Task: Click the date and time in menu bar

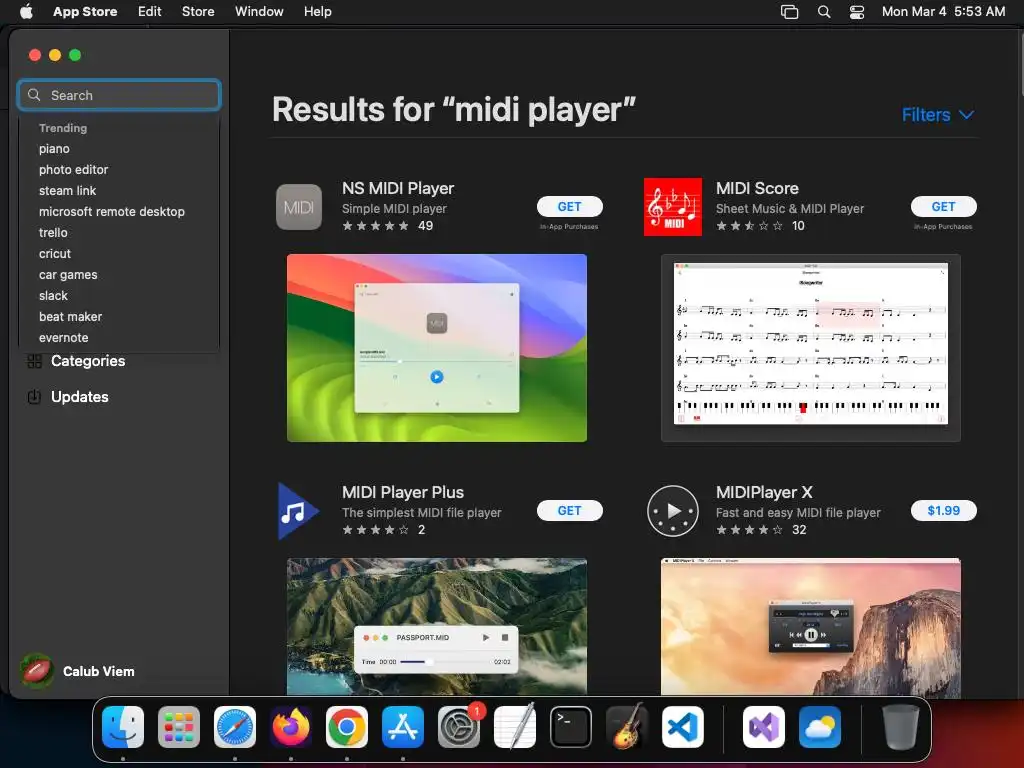Action: pos(944,12)
